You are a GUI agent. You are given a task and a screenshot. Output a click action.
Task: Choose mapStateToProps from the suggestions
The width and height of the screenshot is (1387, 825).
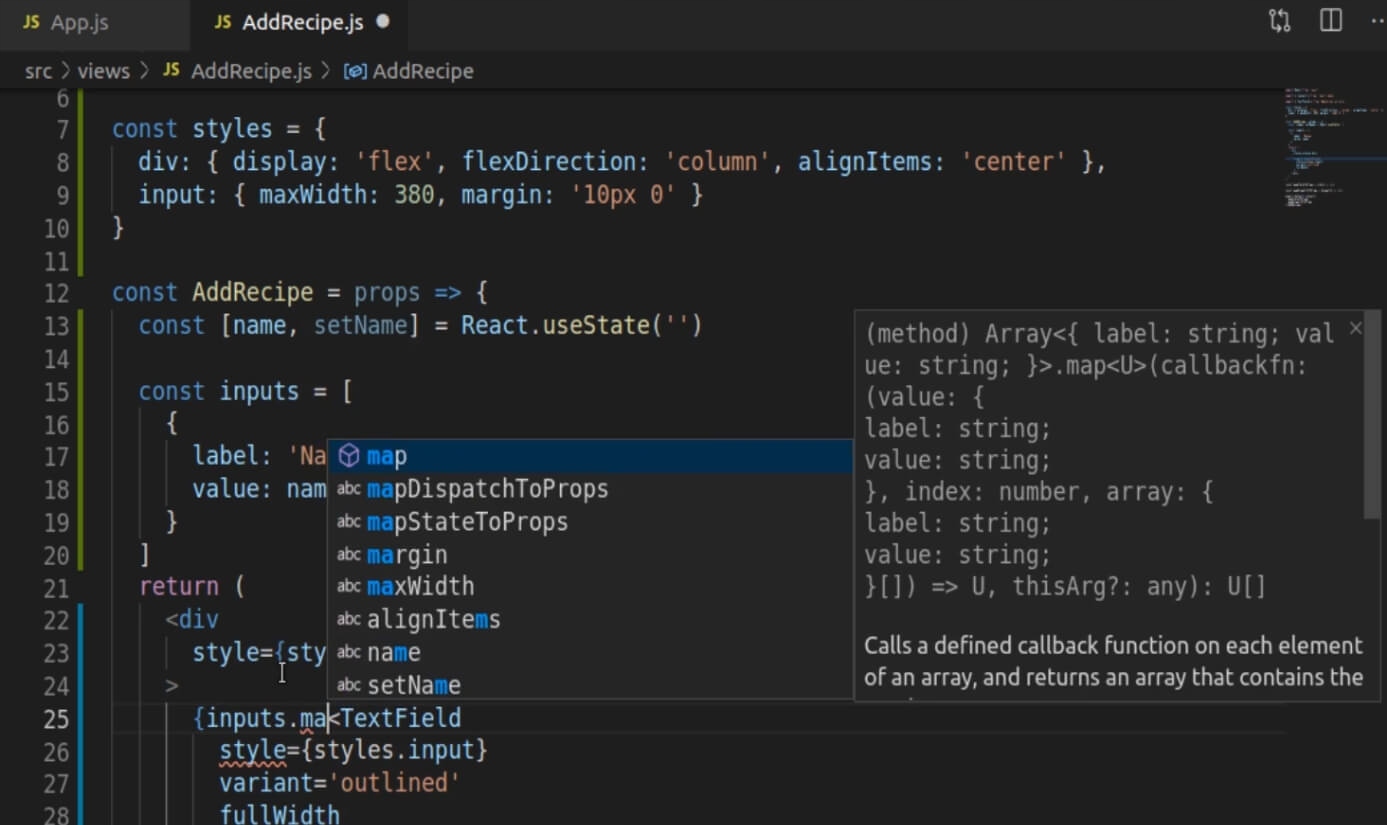click(467, 522)
